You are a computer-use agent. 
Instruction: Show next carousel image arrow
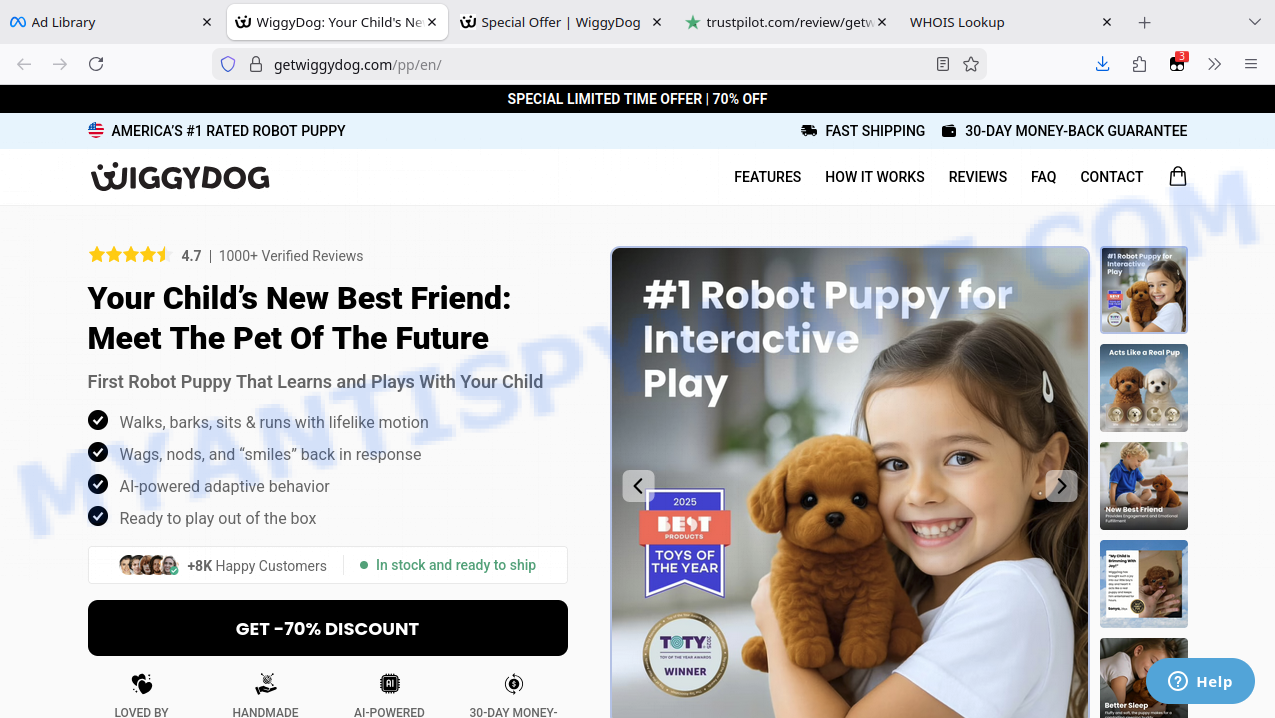pyautogui.click(x=1061, y=486)
